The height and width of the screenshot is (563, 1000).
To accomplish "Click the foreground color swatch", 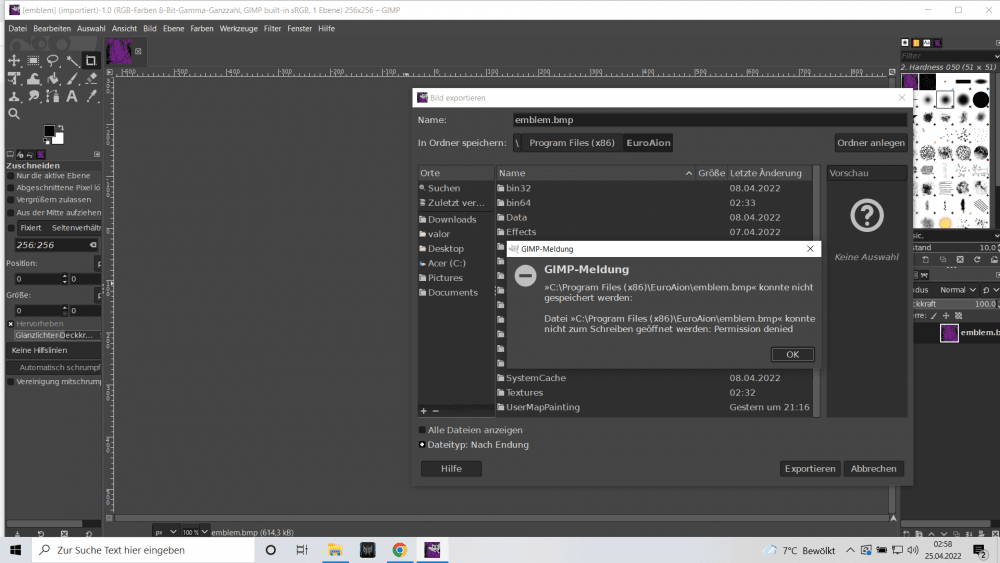I will (50, 131).
